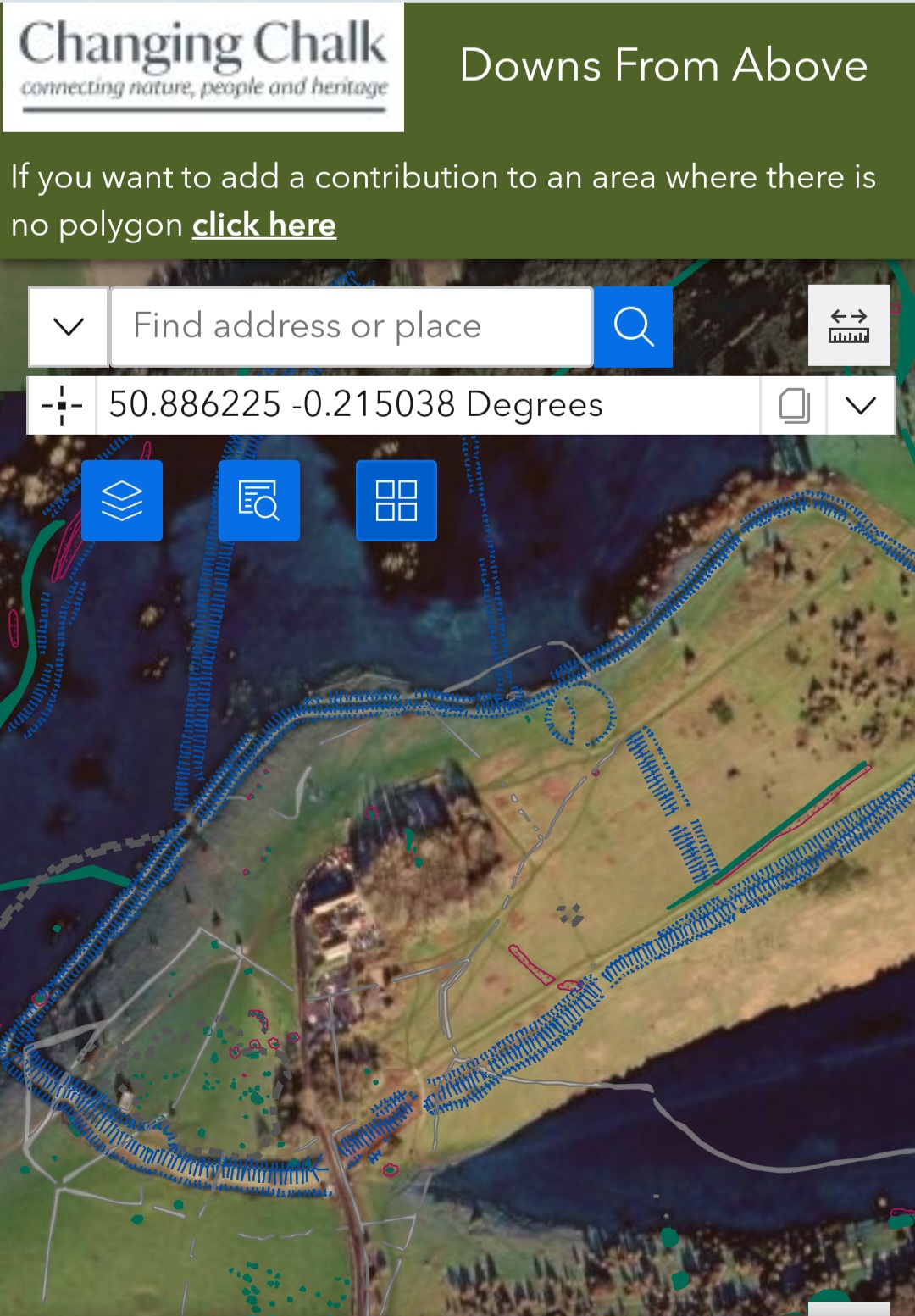Screen dimensions: 915x1316
Task: Select the red elongated polygon near map centre
Action: [532, 965]
